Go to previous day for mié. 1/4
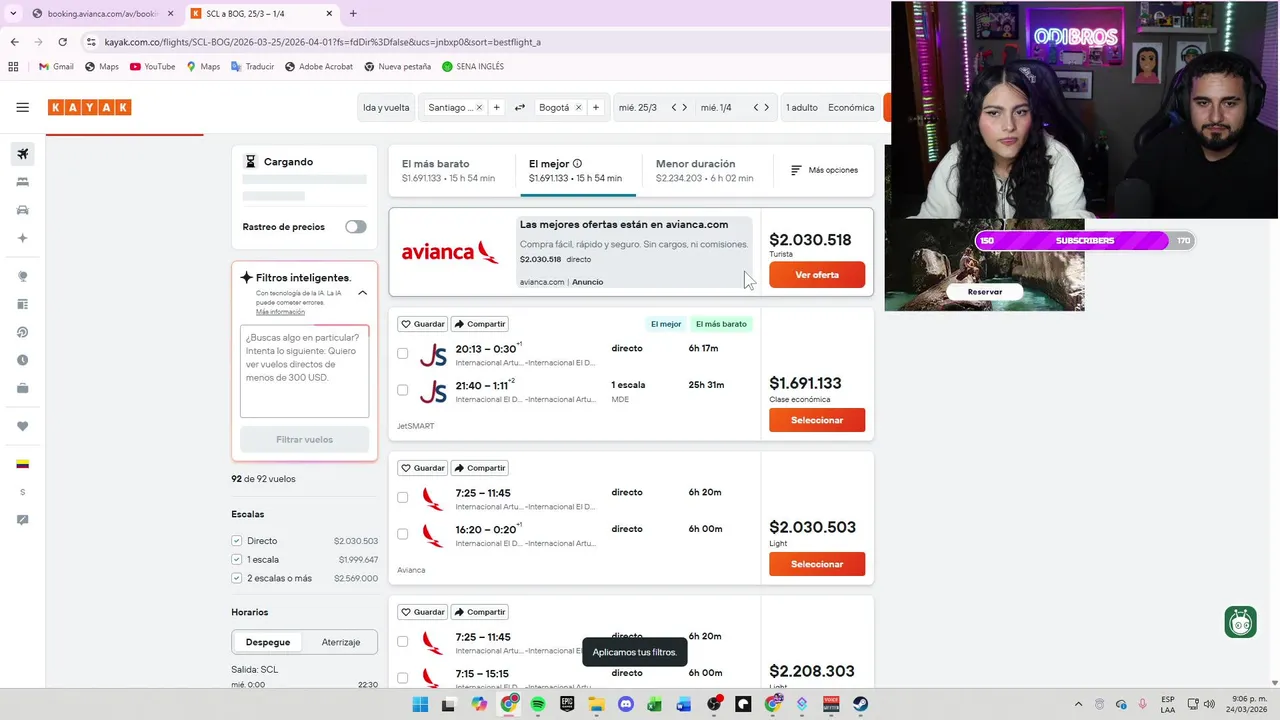 755,107
